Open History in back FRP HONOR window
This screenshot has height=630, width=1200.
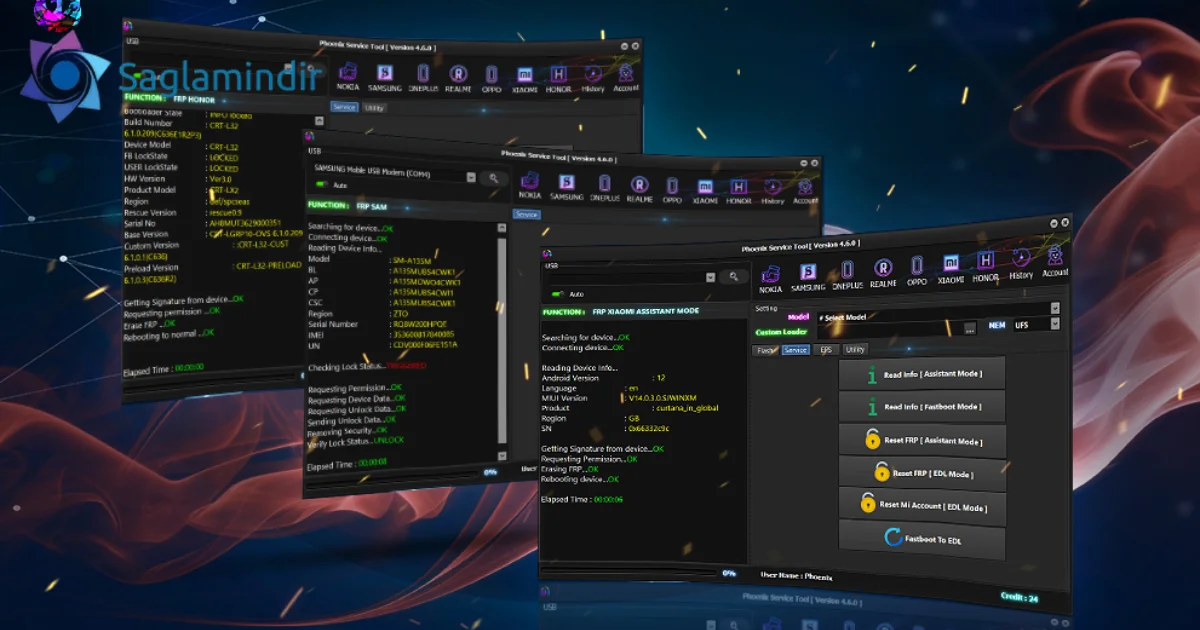(593, 79)
